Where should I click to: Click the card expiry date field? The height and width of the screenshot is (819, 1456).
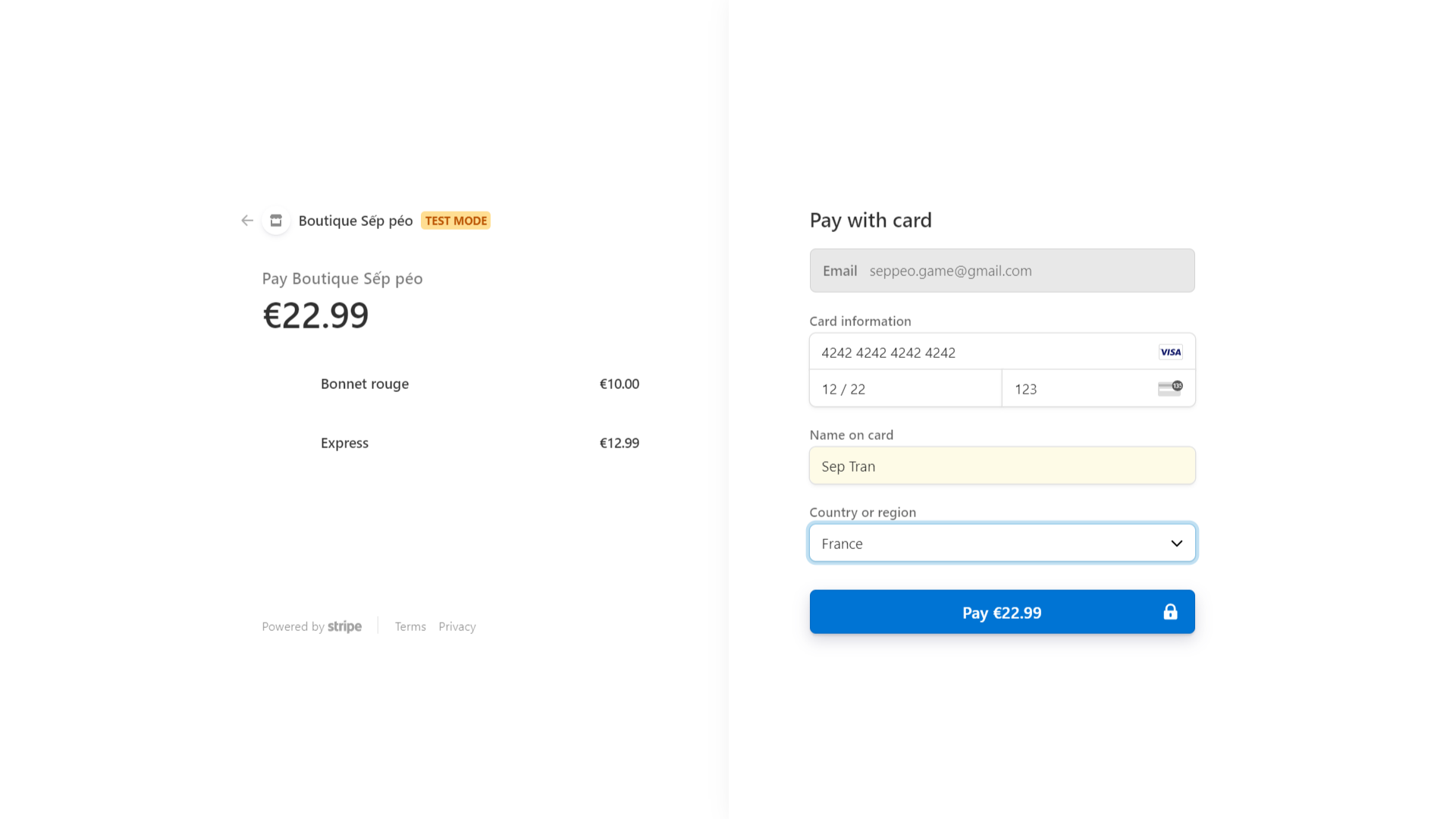[x=905, y=389]
